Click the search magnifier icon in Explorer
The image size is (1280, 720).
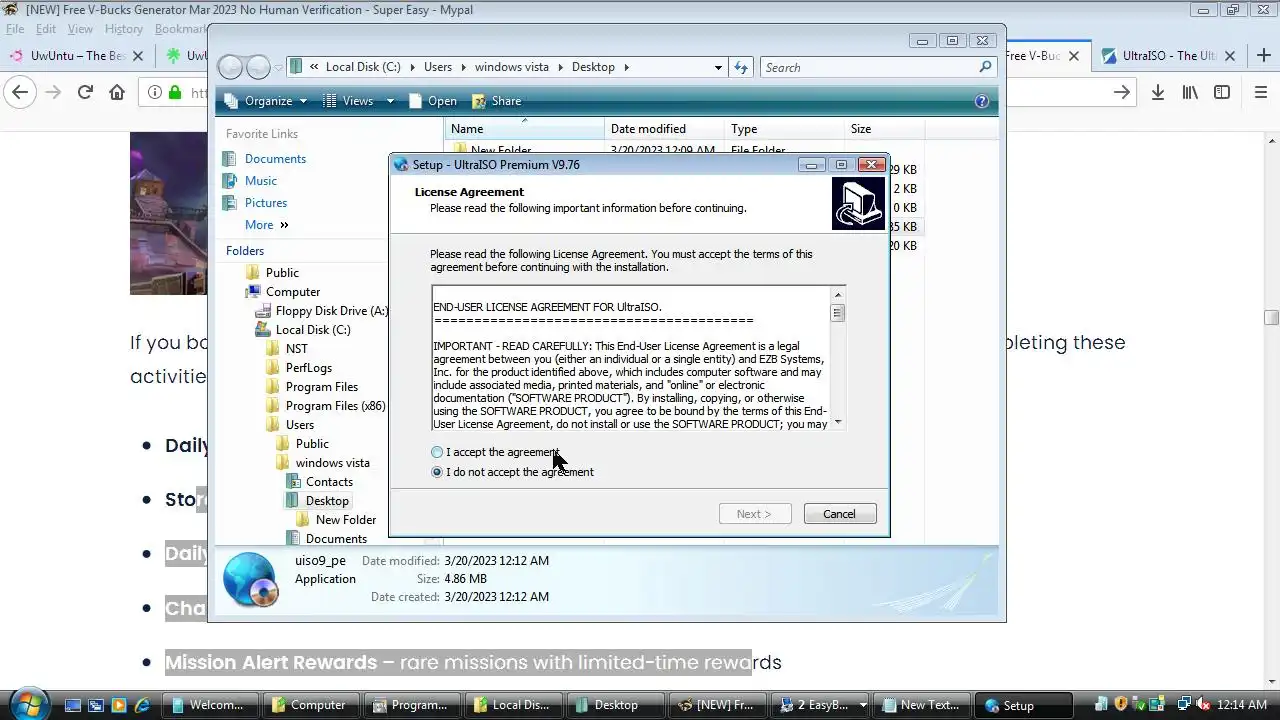(985, 67)
